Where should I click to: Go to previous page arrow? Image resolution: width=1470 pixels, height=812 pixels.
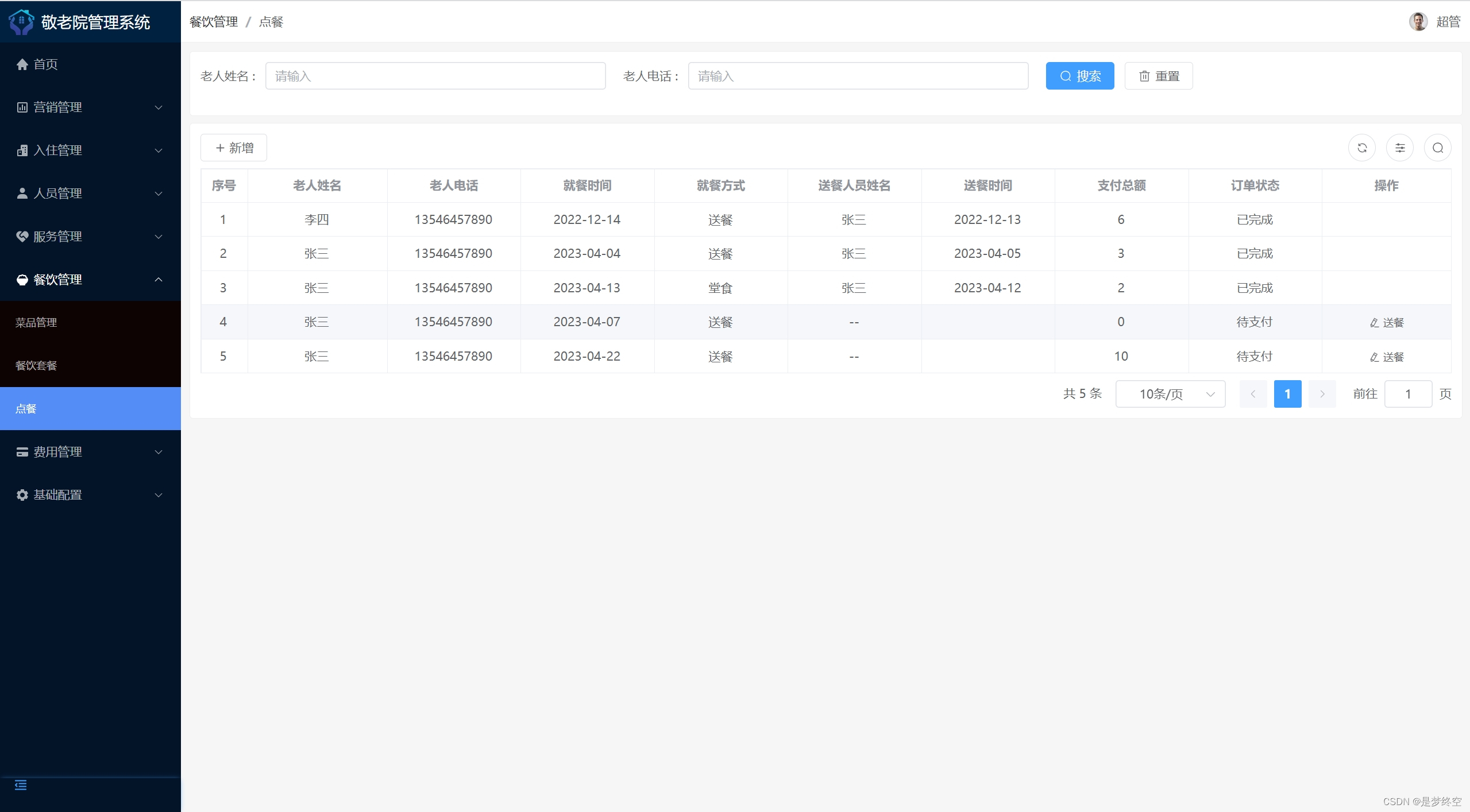click(x=1253, y=394)
